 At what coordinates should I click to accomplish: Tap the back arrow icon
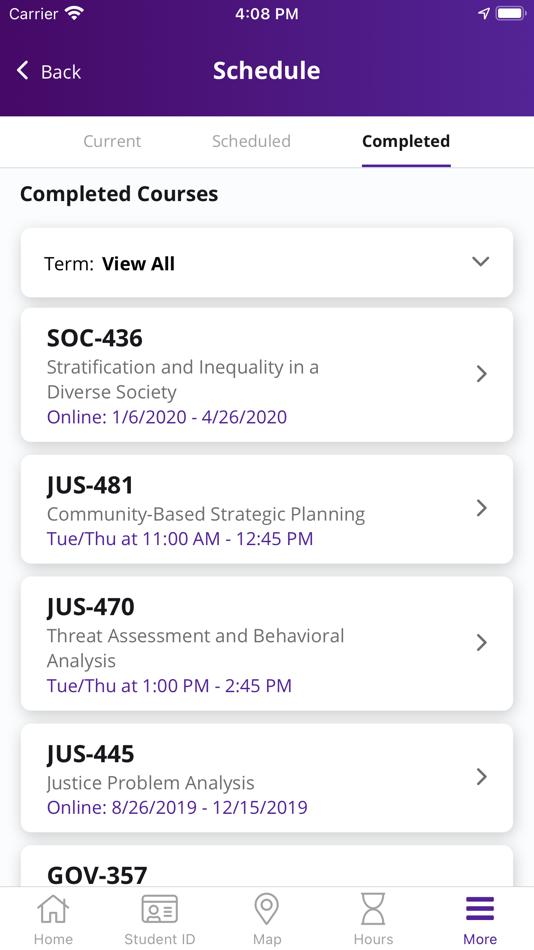tap(22, 71)
